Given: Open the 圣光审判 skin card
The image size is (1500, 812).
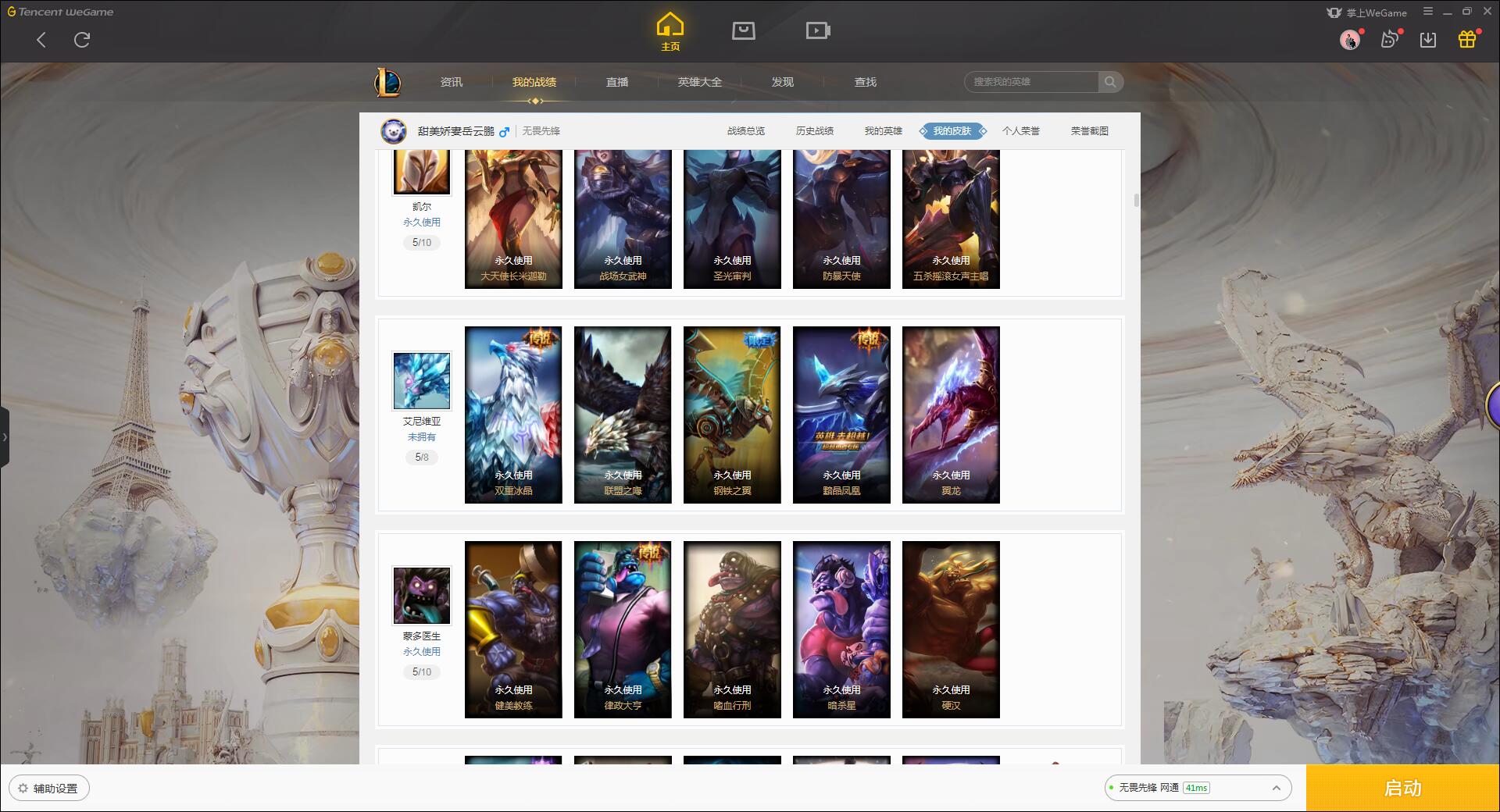Looking at the screenshot, I should click(732, 219).
